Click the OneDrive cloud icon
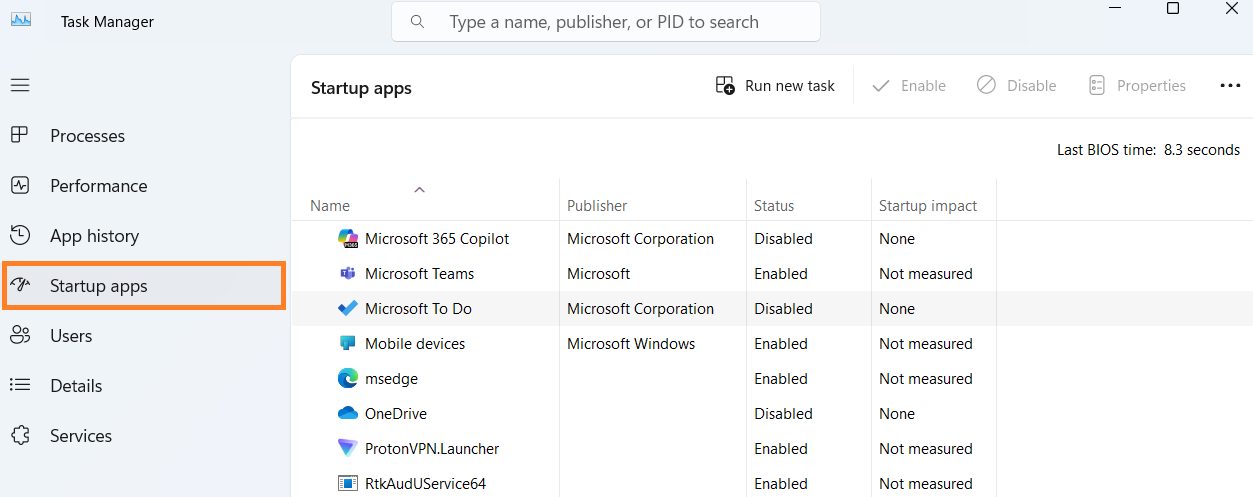This screenshot has width=1253, height=497. tap(348, 414)
